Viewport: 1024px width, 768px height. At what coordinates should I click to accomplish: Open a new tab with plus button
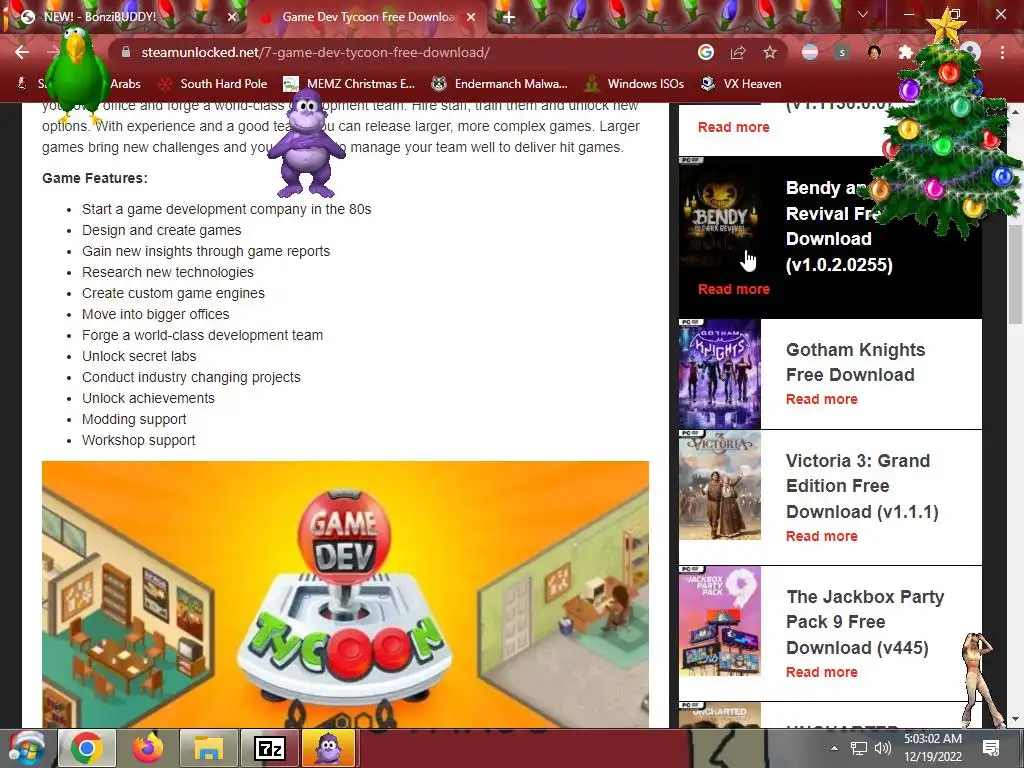click(x=509, y=18)
